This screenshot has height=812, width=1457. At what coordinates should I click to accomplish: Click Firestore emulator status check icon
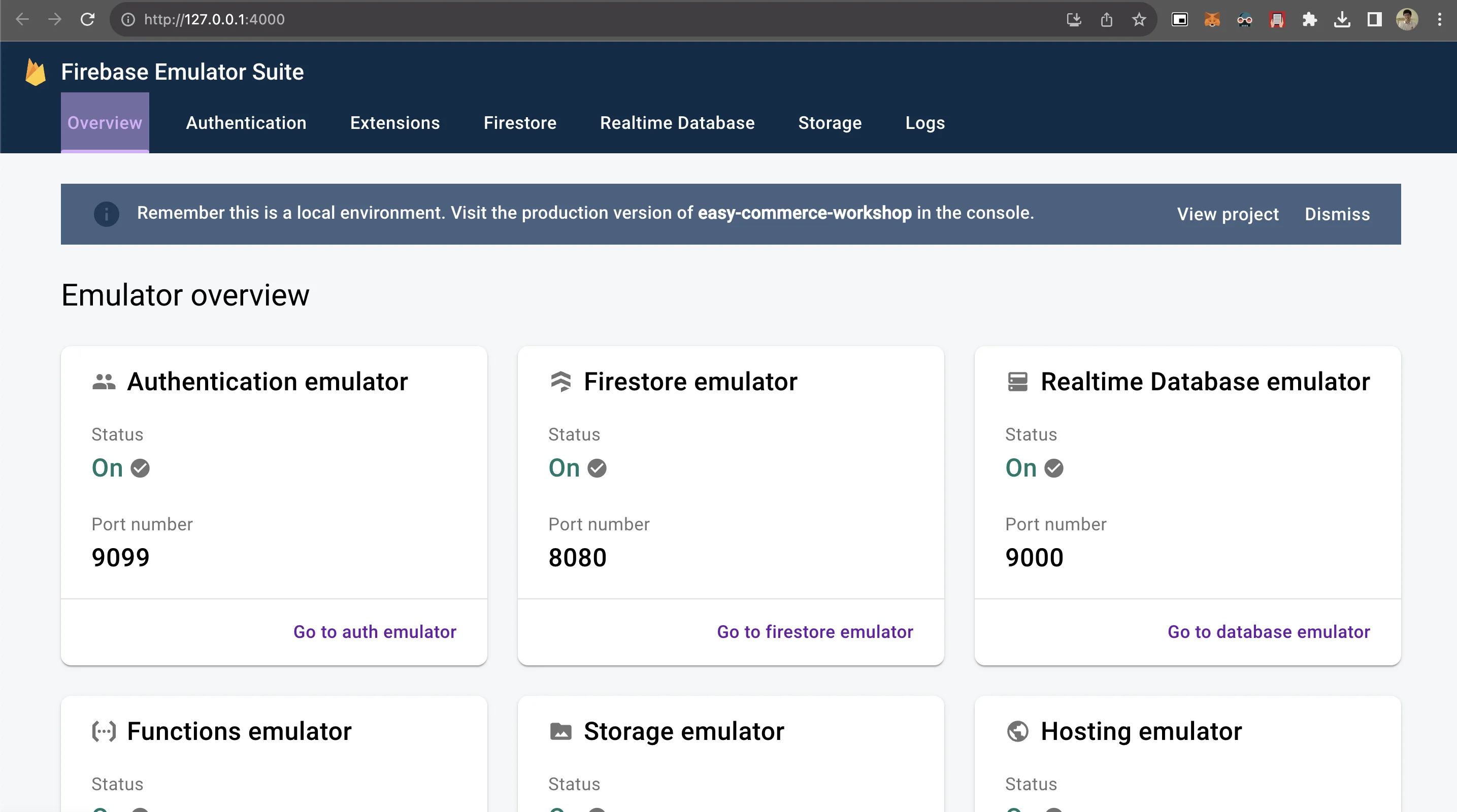[x=597, y=468]
